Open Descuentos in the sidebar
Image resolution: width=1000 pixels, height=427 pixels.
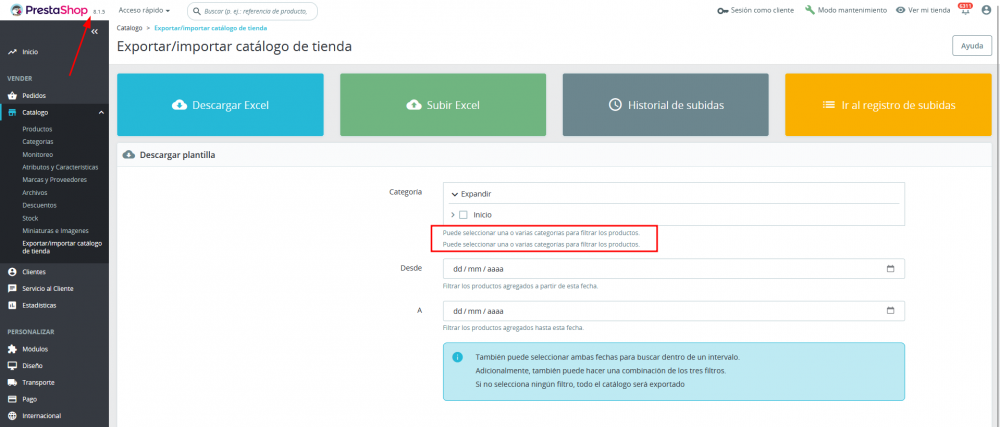coord(40,205)
